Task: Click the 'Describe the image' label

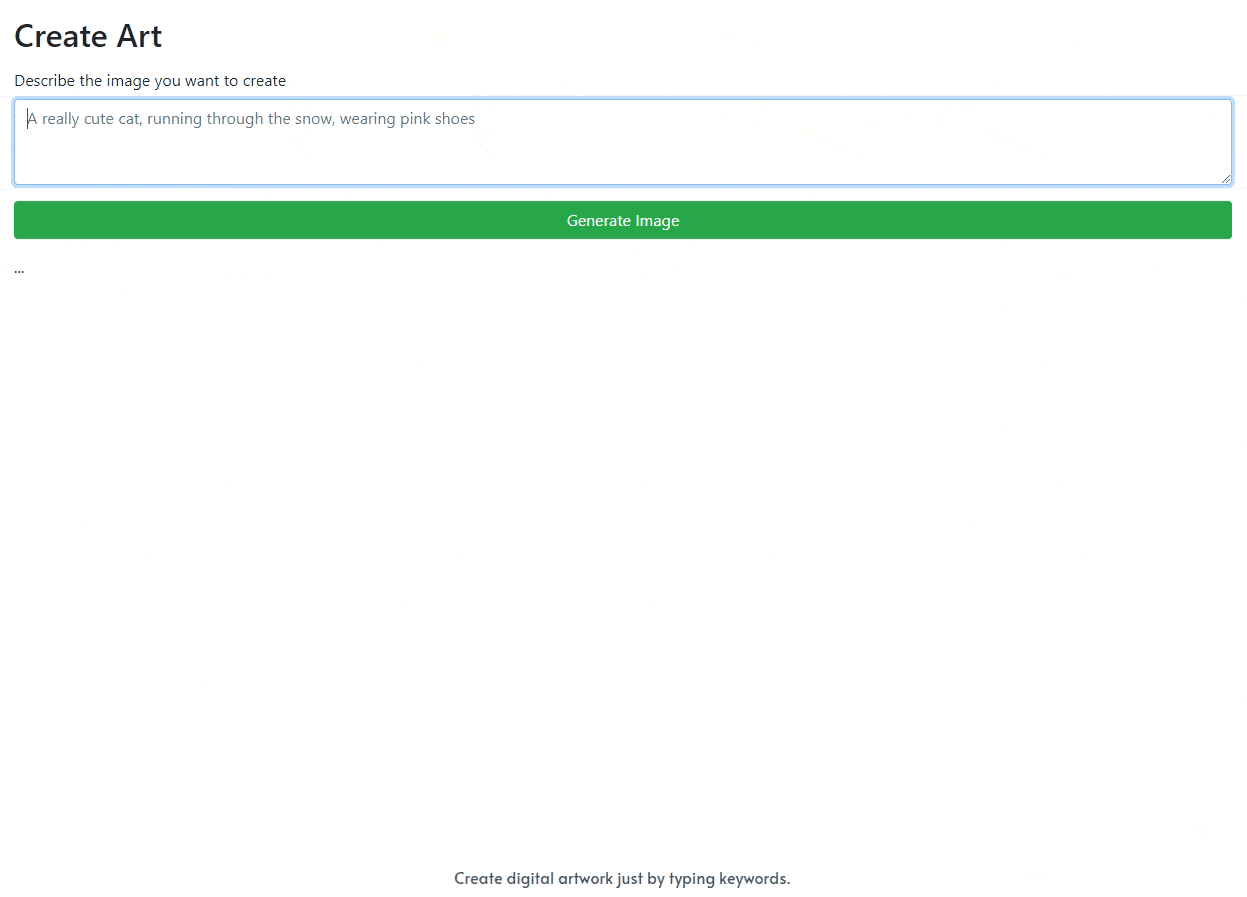Action: [150, 81]
